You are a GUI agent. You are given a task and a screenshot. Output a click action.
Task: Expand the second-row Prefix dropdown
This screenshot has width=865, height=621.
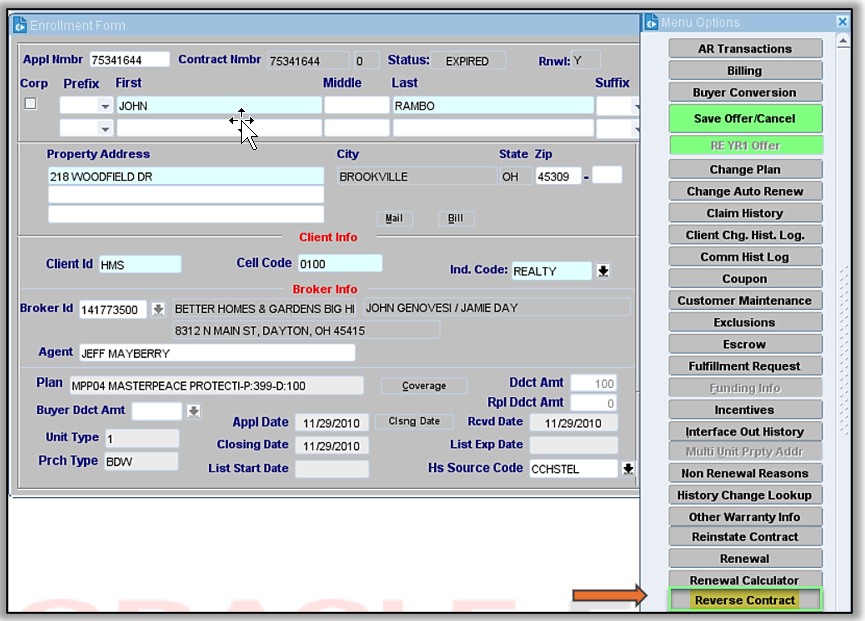point(105,129)
